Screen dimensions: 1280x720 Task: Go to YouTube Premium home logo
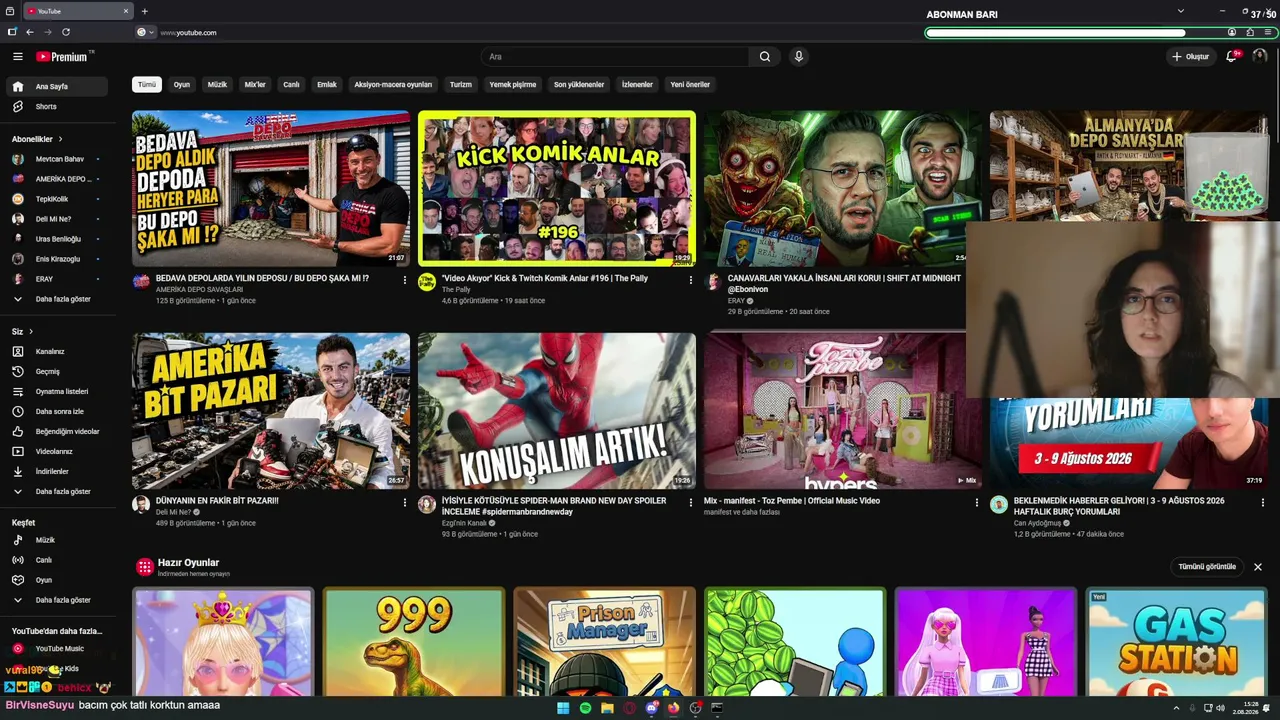(63, 57)
